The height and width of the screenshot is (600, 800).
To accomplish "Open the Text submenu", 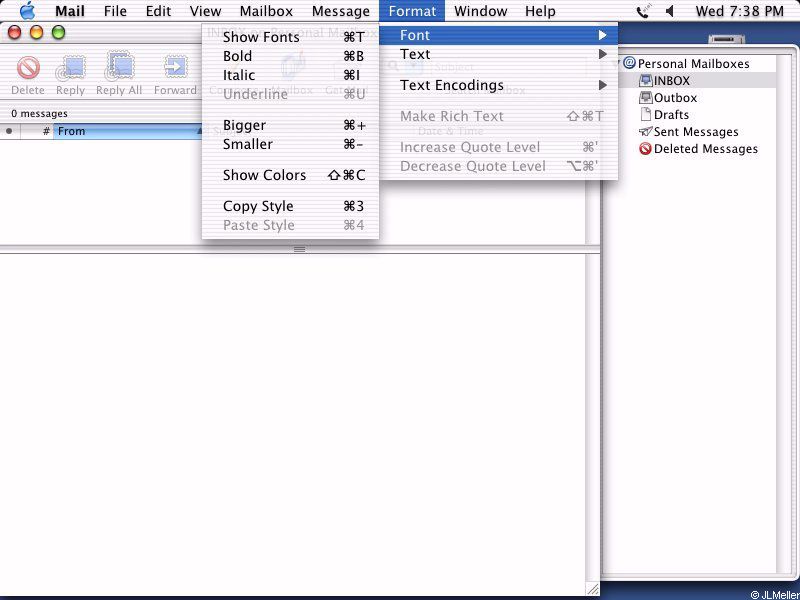I will [x=498, y=54].
